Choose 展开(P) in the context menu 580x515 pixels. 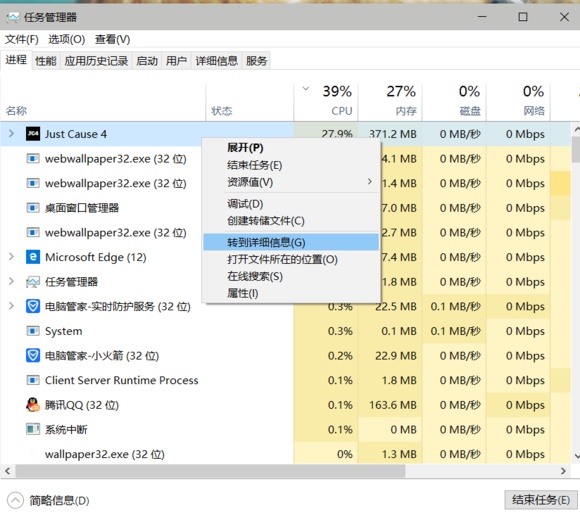point(291,148)
